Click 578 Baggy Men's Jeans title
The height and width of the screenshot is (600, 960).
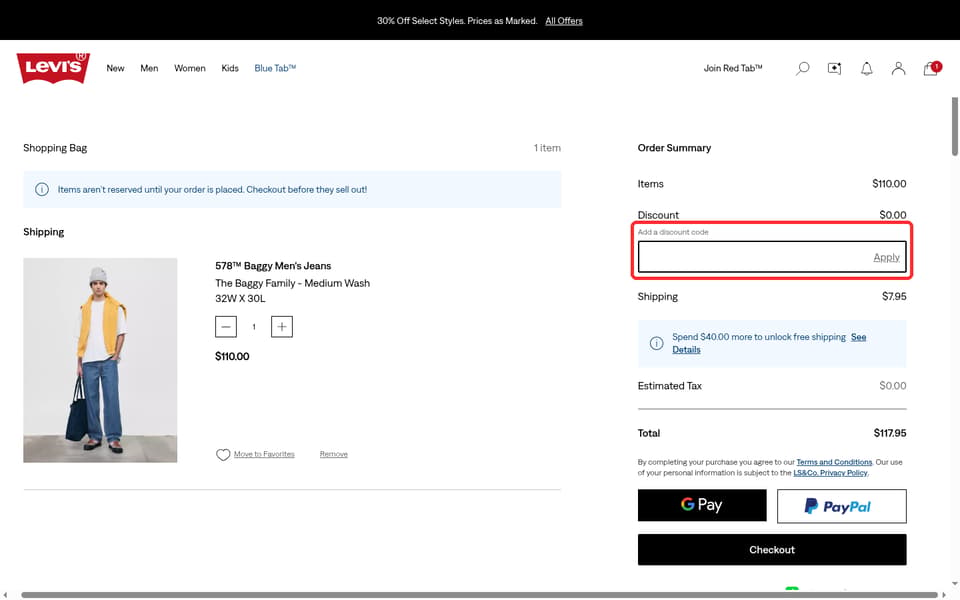point(273,266)
